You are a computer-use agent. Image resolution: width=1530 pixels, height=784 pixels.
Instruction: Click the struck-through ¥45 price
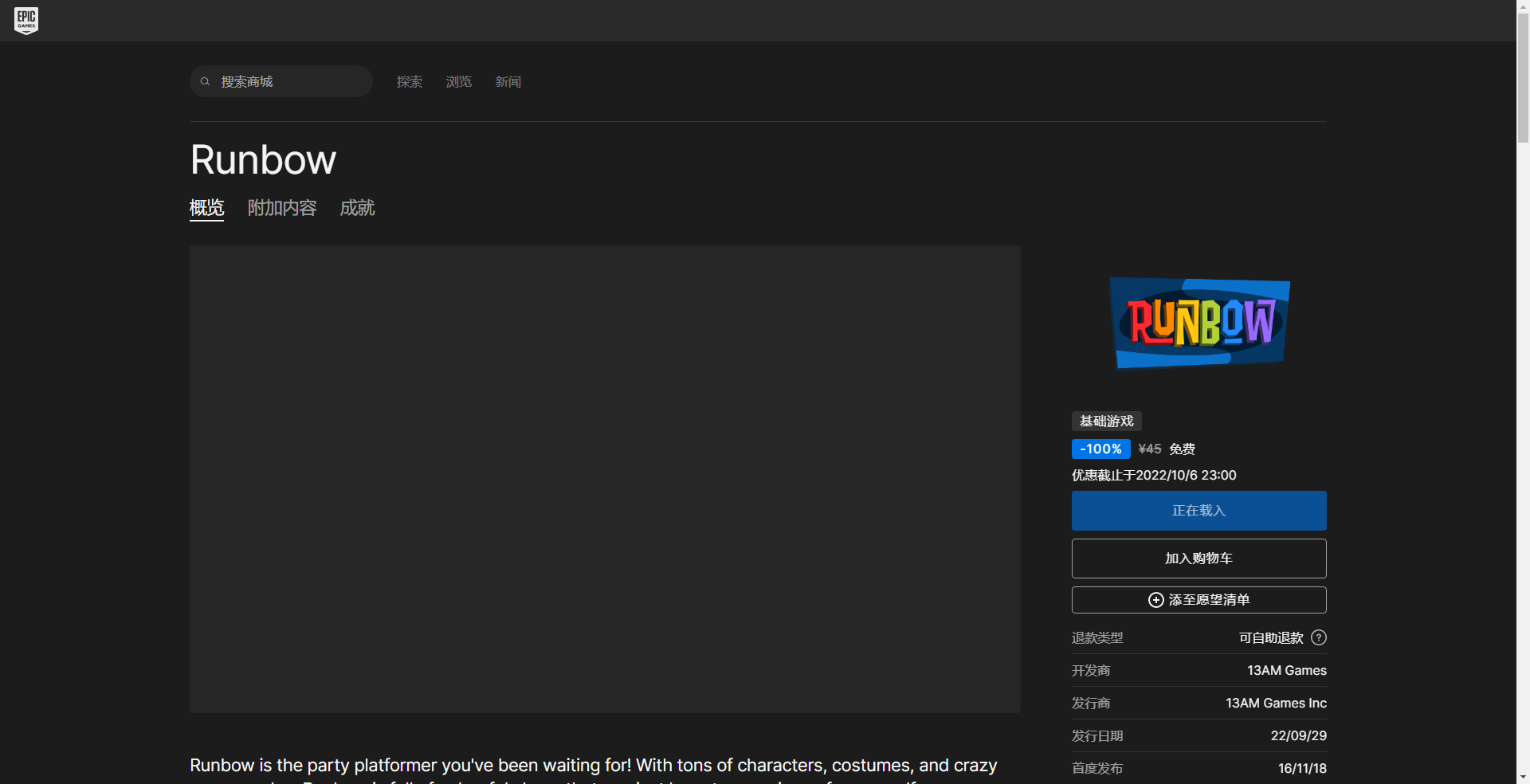(x=1150, y=449)
